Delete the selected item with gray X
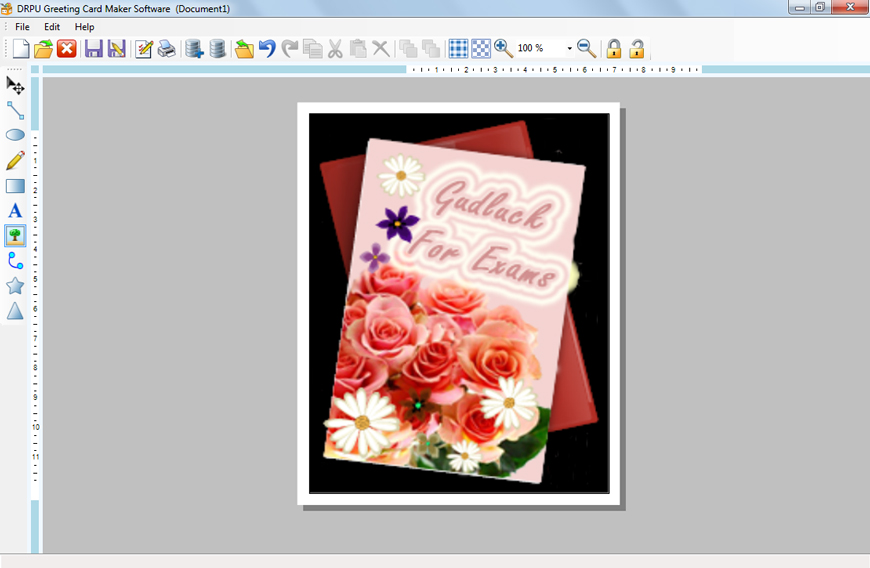Viewport: 870px width, 568px height. [381, 49]
